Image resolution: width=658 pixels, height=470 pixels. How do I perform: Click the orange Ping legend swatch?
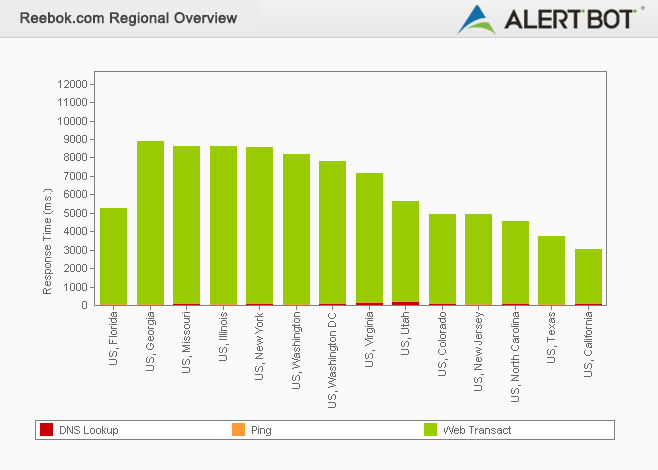(238, 430)
